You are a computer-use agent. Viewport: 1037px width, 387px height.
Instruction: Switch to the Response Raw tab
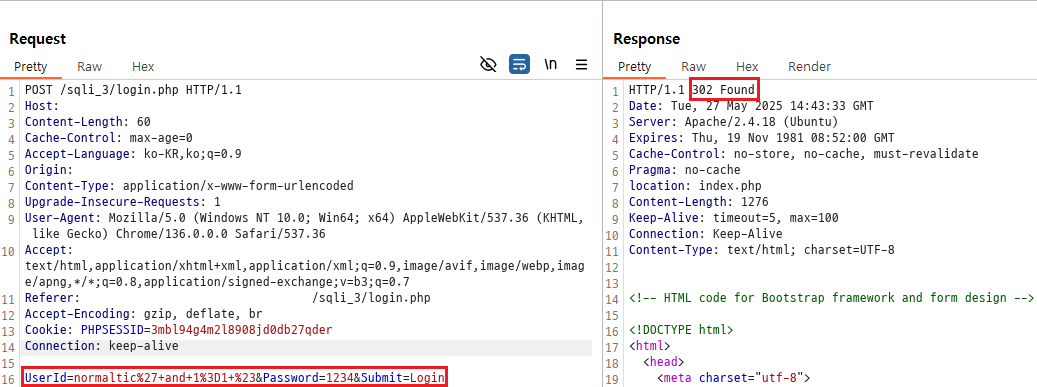click(693, 66)
